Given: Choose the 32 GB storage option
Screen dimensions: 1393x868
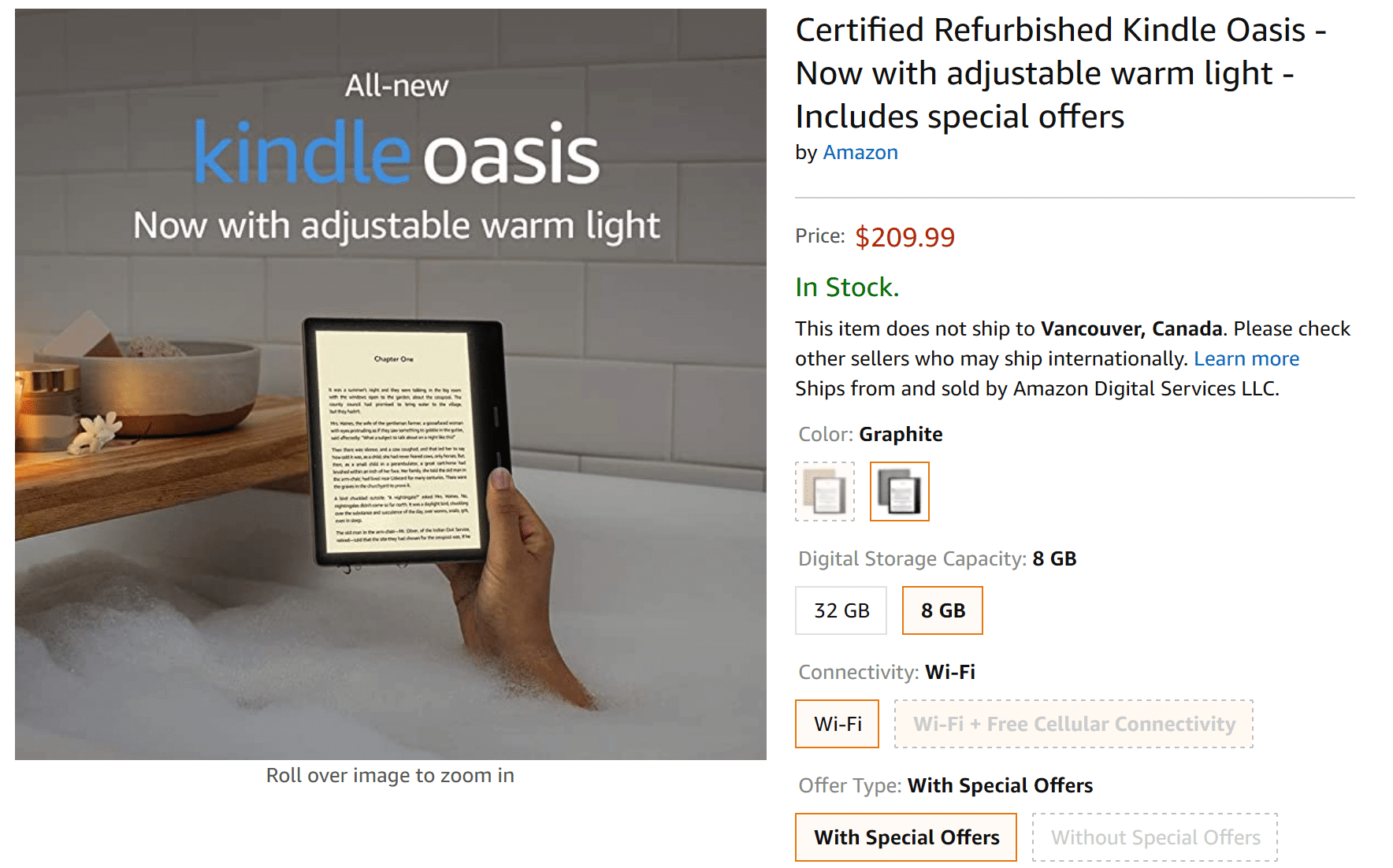Looking at the screenshot, I should click(x=841, y=610).
